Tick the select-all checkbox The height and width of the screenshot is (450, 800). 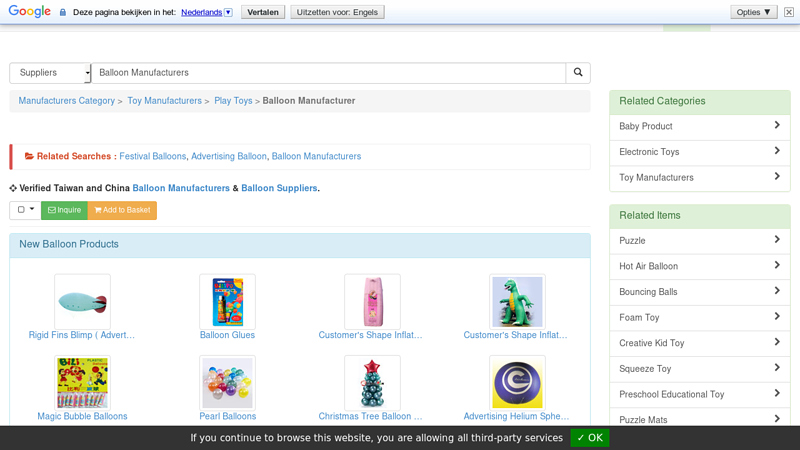tap(21, 210)
